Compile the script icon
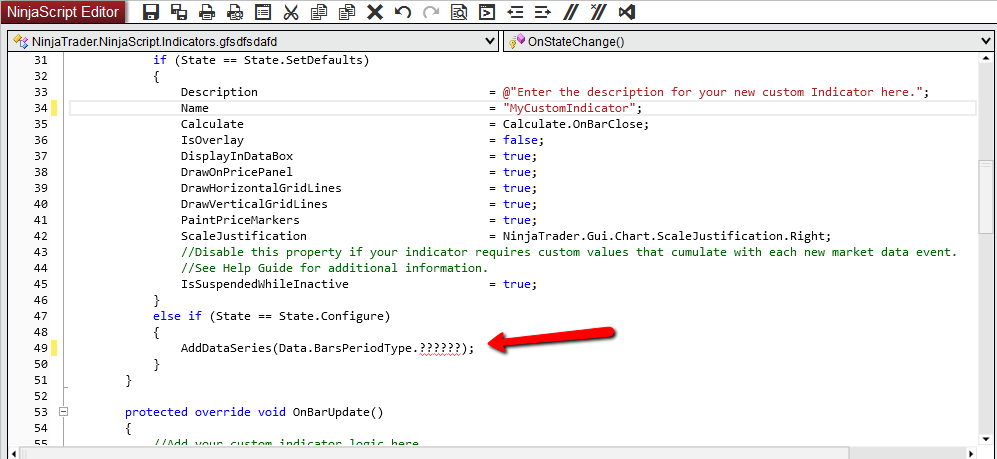Image resolution: width=997 pixels, height=459 pixels. (x=486, y=11)
